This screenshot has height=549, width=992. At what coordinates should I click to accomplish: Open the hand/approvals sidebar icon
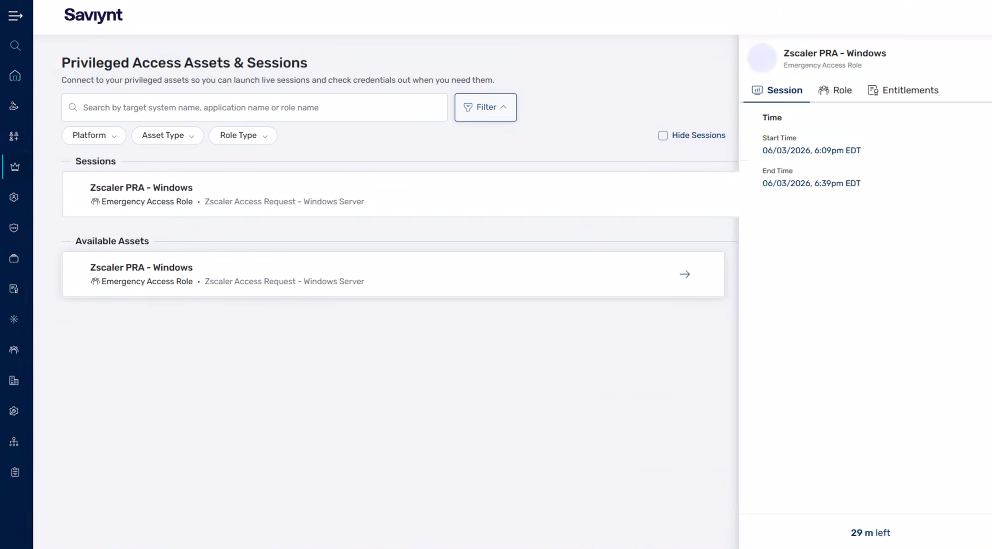coord(14,106)
